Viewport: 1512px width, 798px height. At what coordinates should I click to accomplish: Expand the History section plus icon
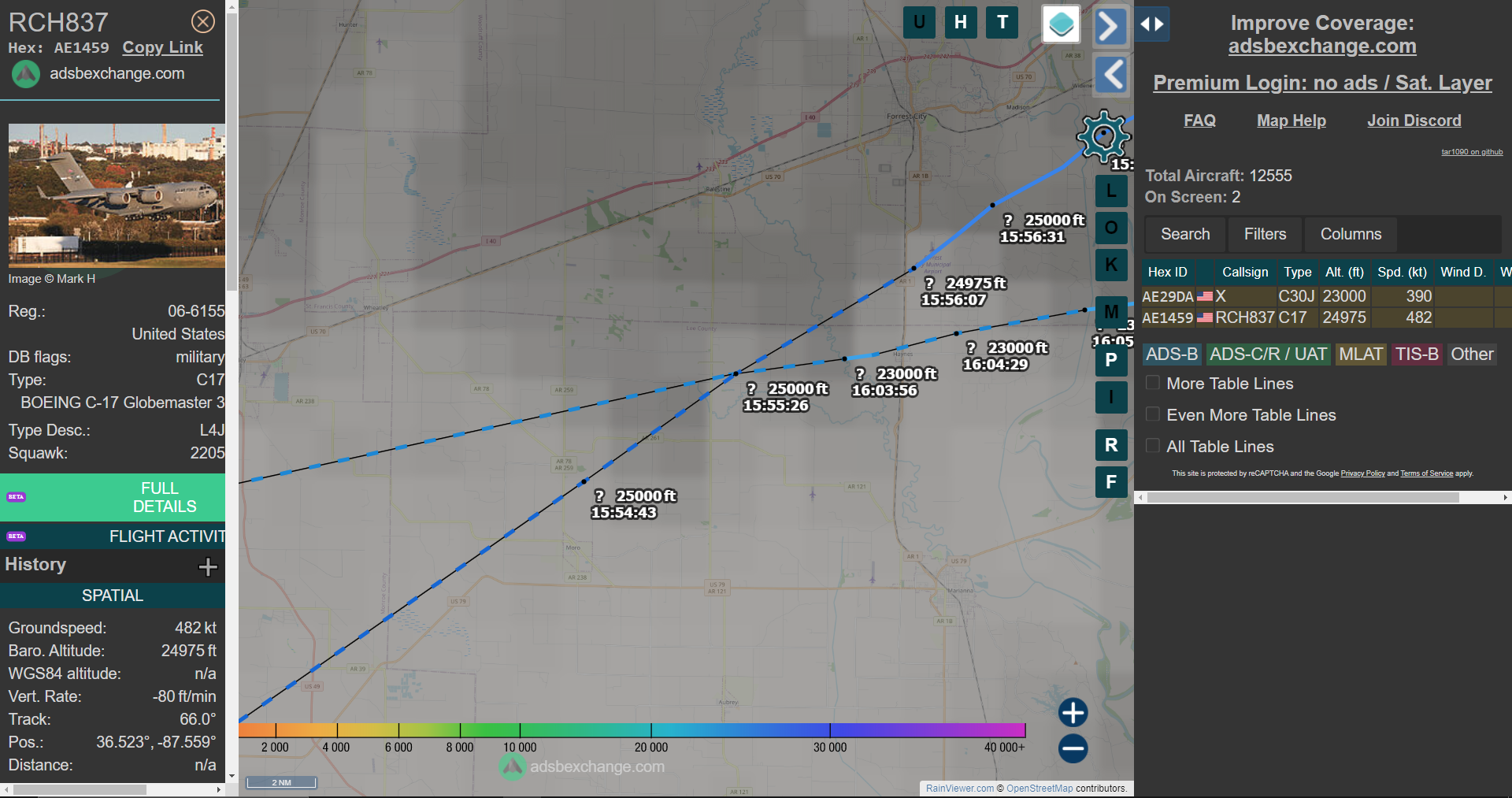pyautogui.click(x=208, y=566)
